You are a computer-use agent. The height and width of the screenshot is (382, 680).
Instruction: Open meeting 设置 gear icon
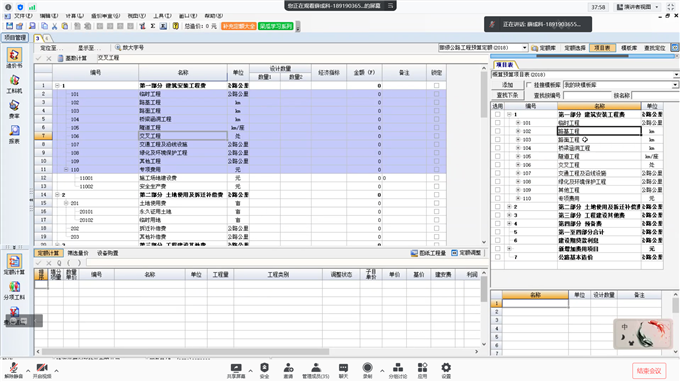tap(446, 370)
